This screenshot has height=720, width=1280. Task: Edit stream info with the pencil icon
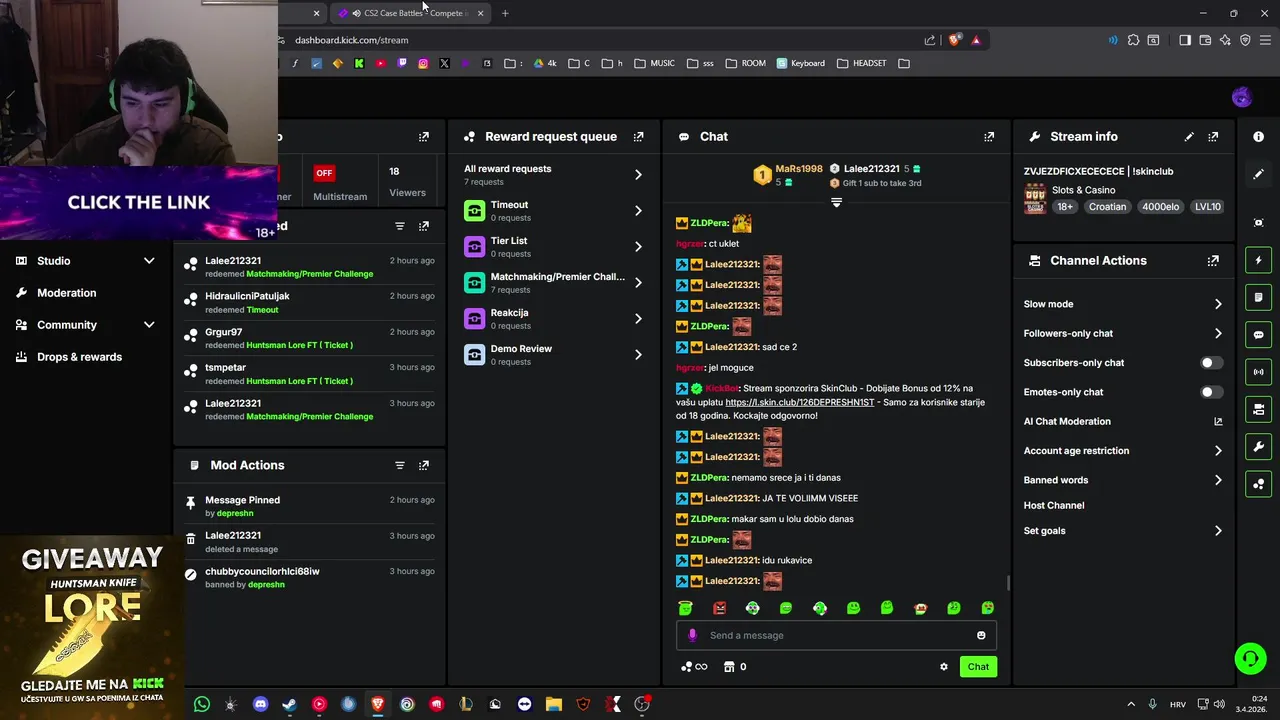pyautogui.click(x=1189, y=137)
